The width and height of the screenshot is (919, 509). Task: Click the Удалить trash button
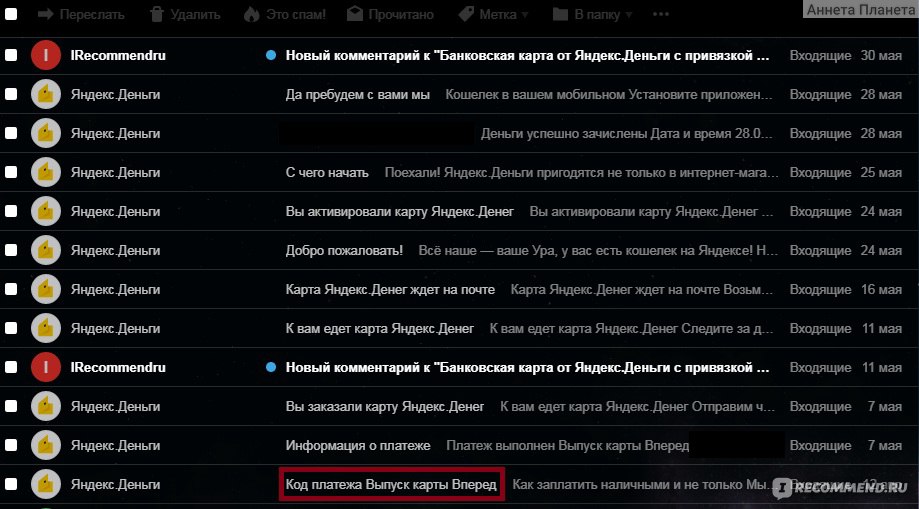click(x=185, y=15)
